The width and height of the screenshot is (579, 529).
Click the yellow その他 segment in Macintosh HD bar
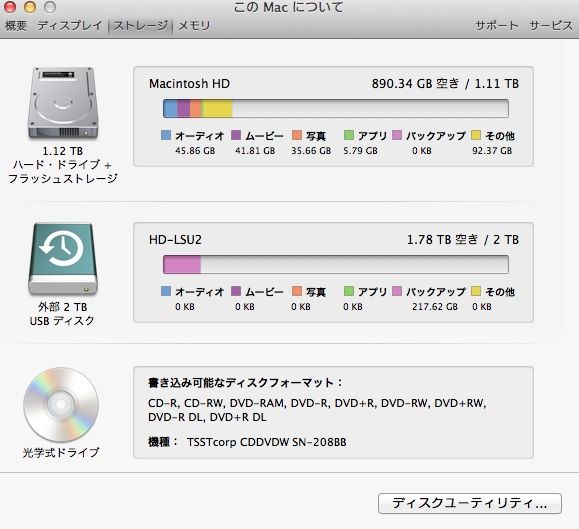click(x=217, y=109)
